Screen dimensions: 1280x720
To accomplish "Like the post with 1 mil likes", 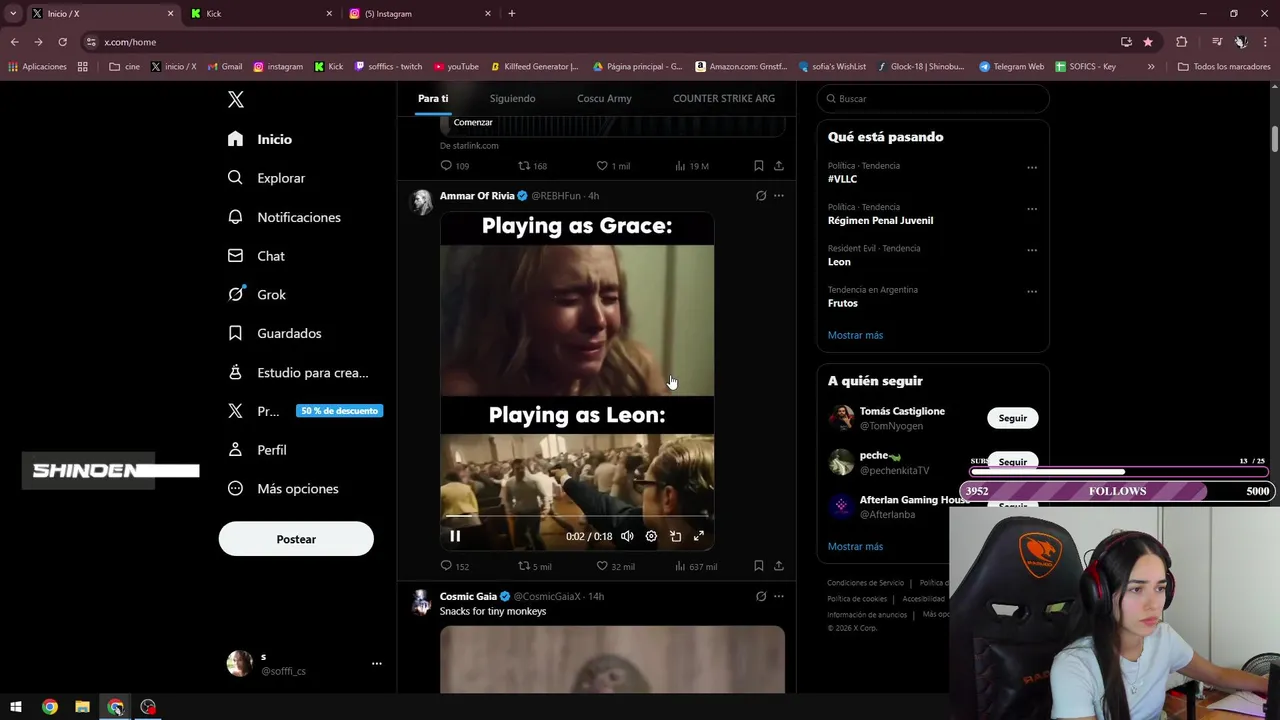I will click(x=613, y=166).
